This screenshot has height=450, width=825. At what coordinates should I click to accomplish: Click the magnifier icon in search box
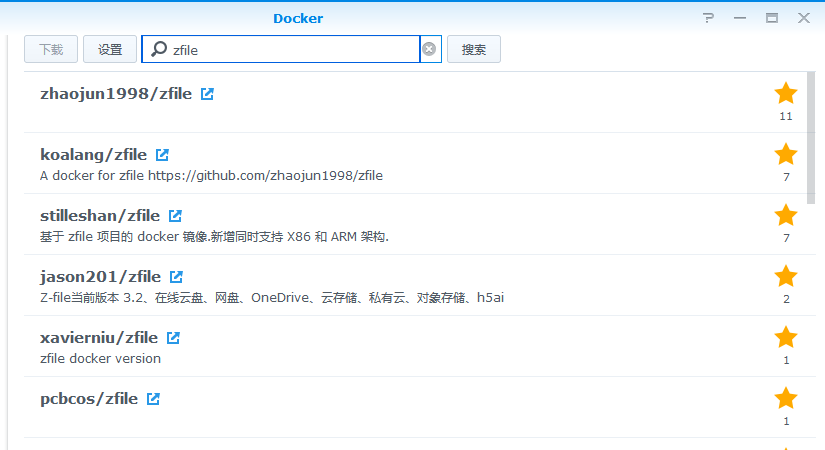click(x=159, y=49)
